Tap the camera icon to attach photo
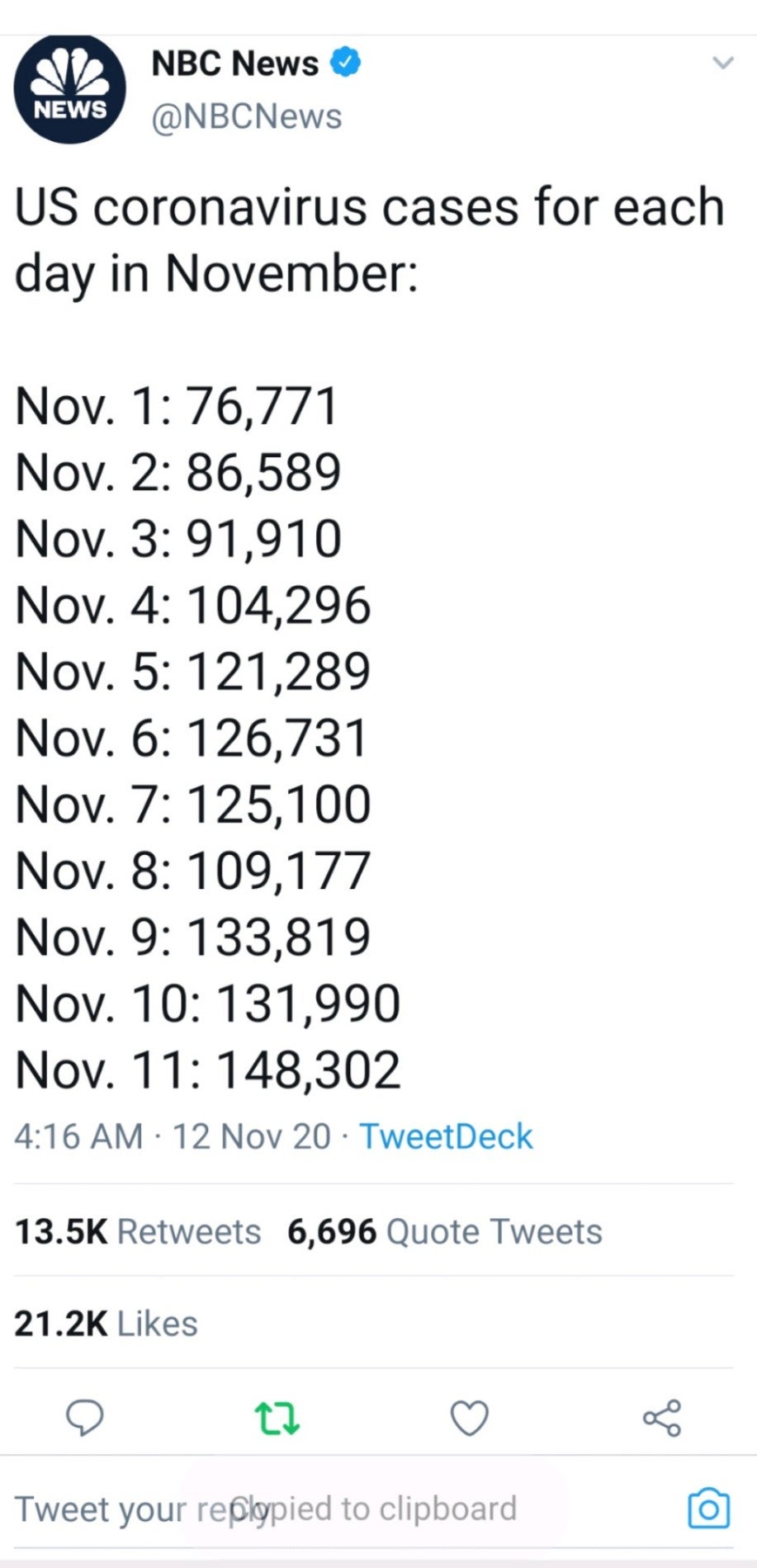 (708, 1509)
